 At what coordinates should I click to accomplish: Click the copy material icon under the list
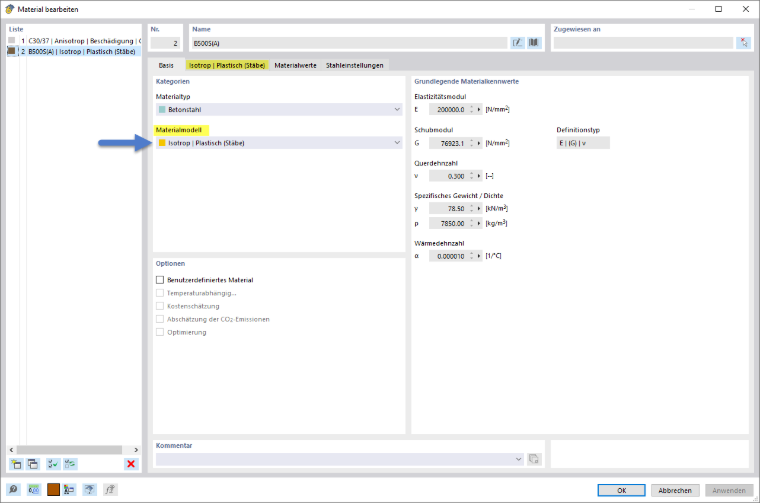[33, 464]
